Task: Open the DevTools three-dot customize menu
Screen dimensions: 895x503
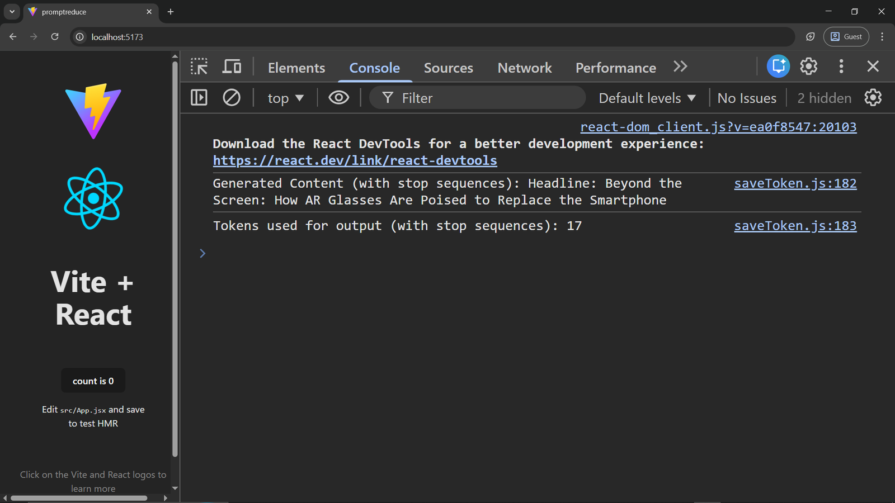Action: 841,66
